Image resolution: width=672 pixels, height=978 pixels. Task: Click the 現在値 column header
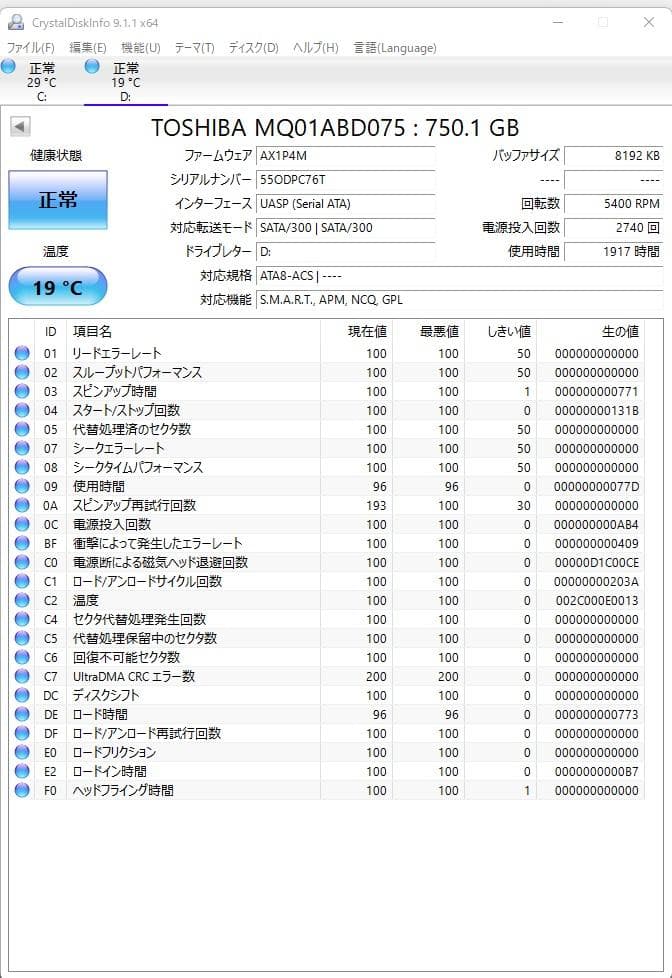click(356, 331)
